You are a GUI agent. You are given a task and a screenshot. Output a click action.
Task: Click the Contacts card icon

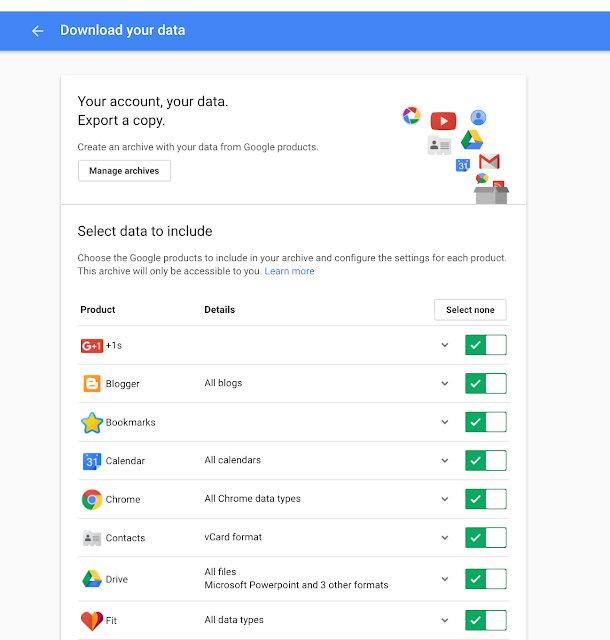92,538
